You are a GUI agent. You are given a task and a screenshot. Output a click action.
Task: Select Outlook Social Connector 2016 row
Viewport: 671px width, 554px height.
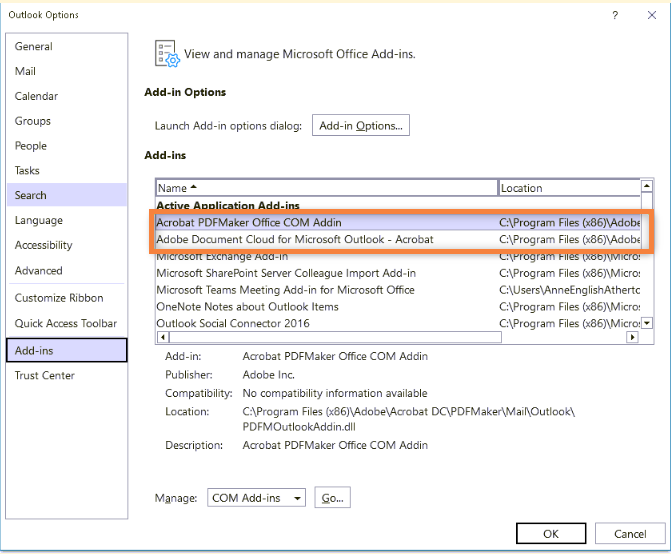pos(398,323)
